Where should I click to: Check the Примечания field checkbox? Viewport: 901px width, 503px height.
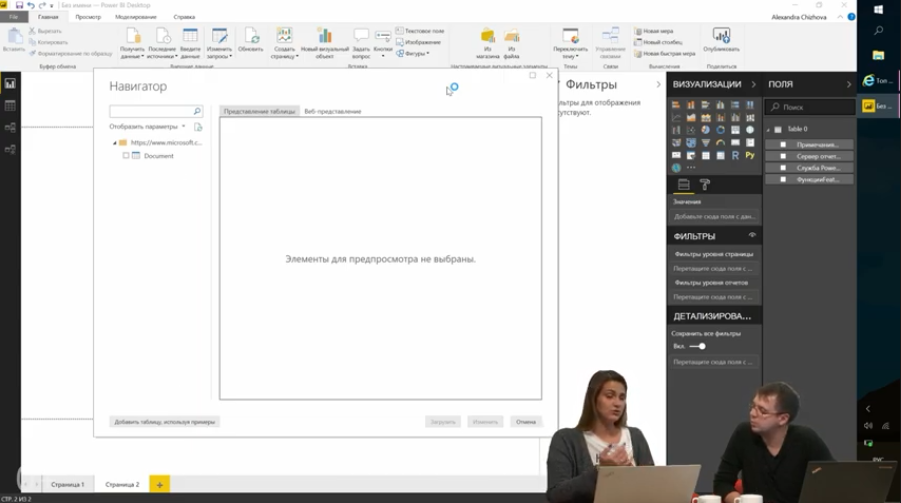tap(783, 145)
